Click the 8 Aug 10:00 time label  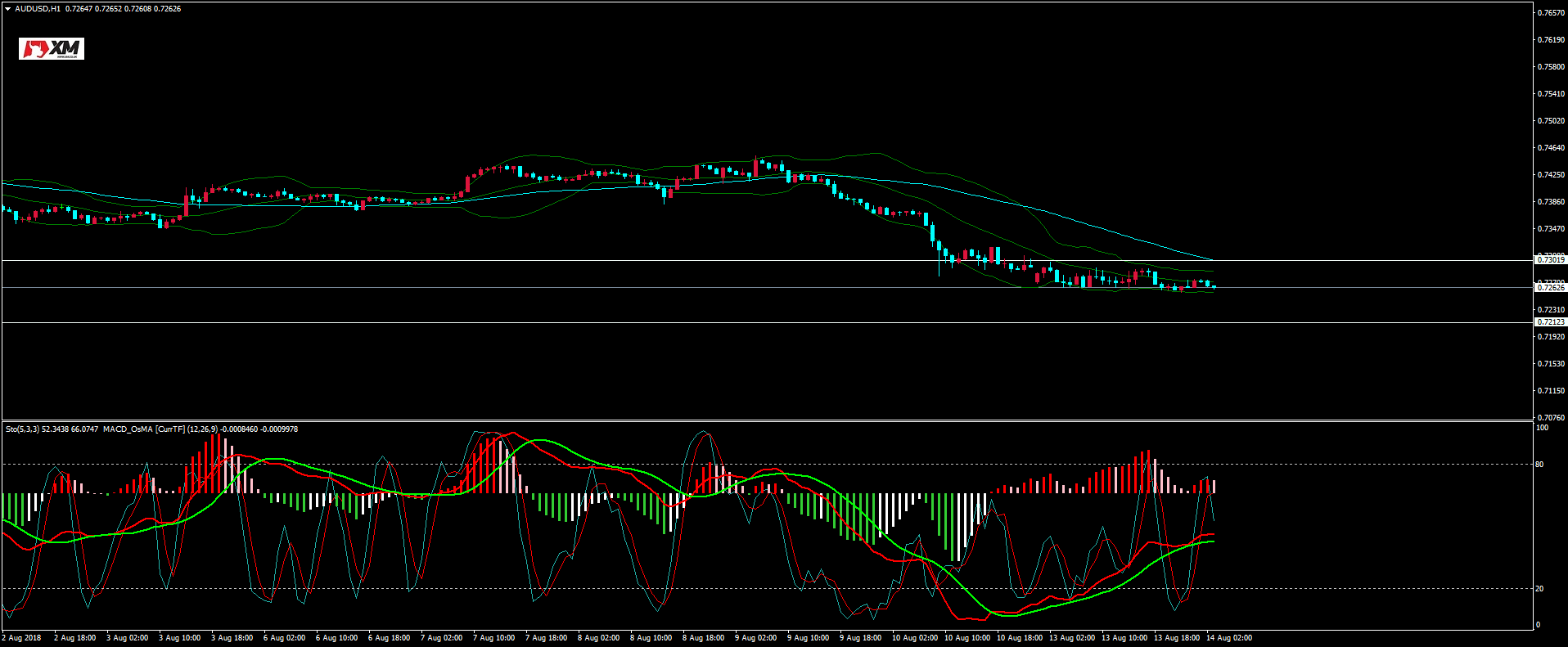[x=651, y=638]
